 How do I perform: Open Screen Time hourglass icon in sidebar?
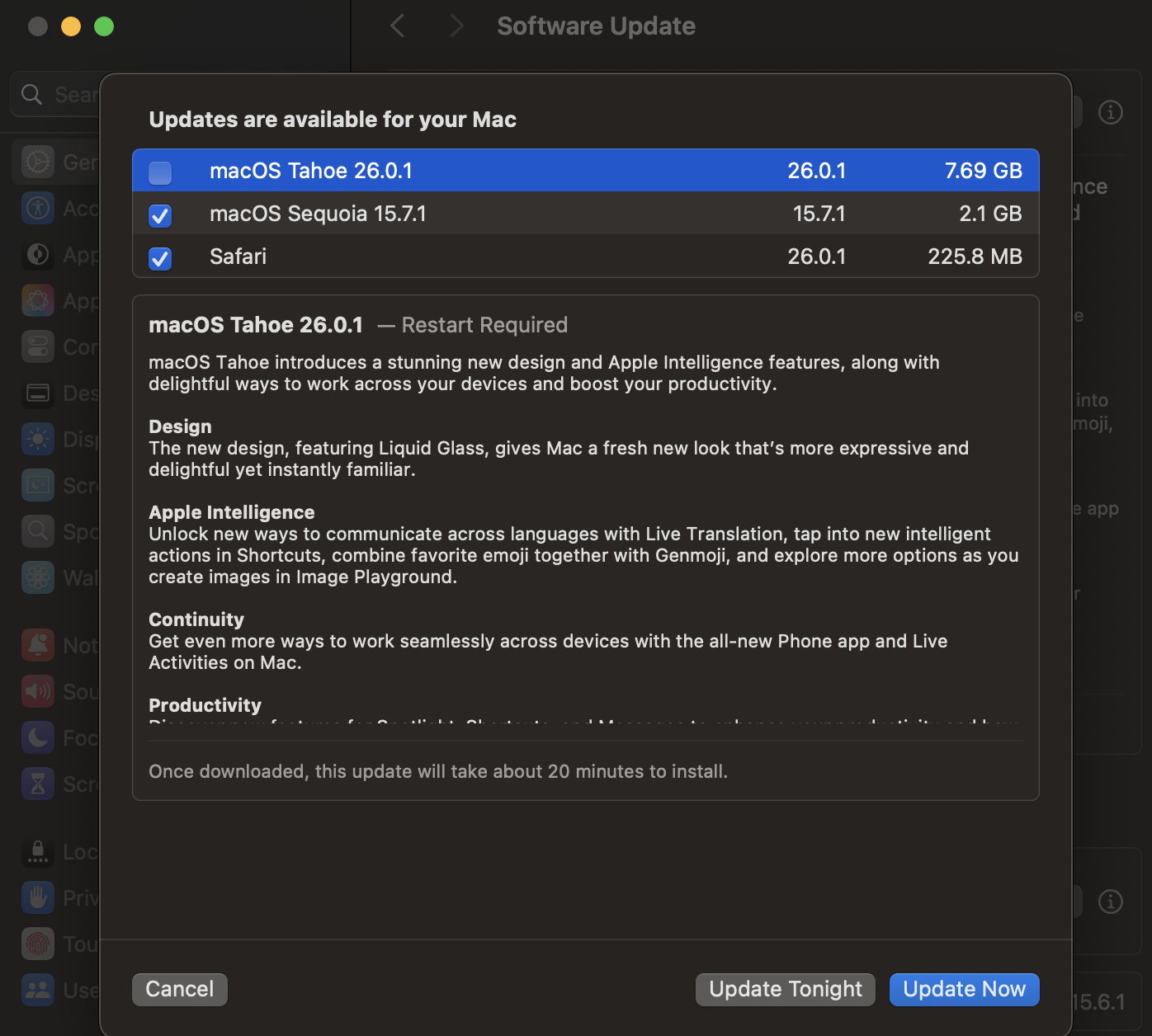(38, 784)
